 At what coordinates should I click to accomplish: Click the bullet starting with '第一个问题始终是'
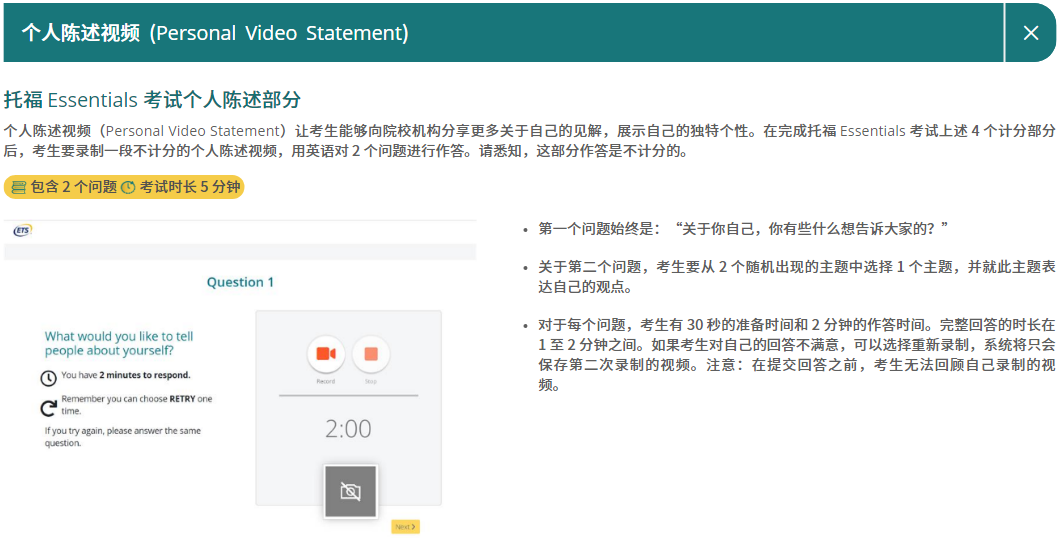[743, 229]
